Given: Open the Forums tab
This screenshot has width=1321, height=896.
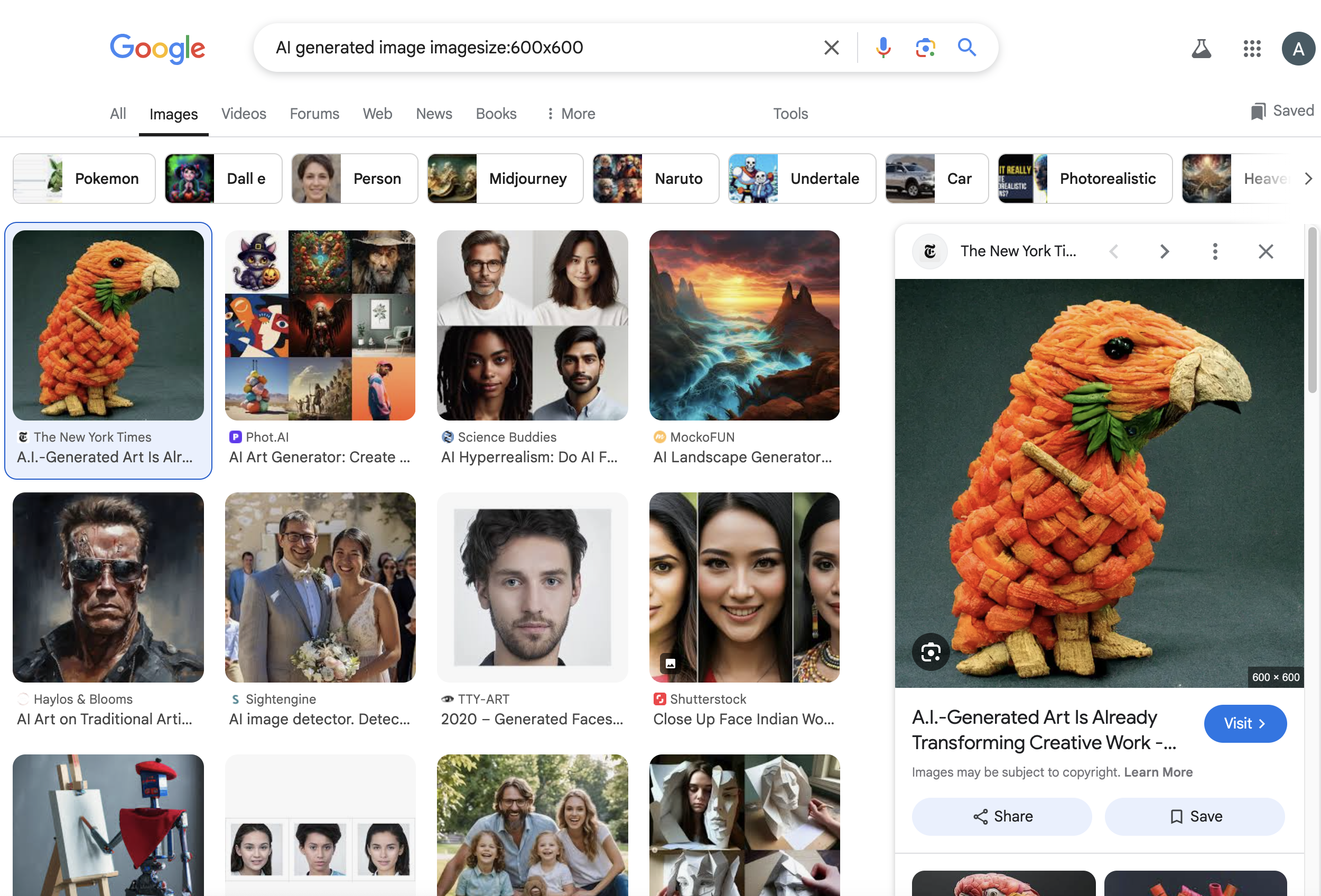Looking at the screenshot, I should pyautogui.click(x=314, y=114).
